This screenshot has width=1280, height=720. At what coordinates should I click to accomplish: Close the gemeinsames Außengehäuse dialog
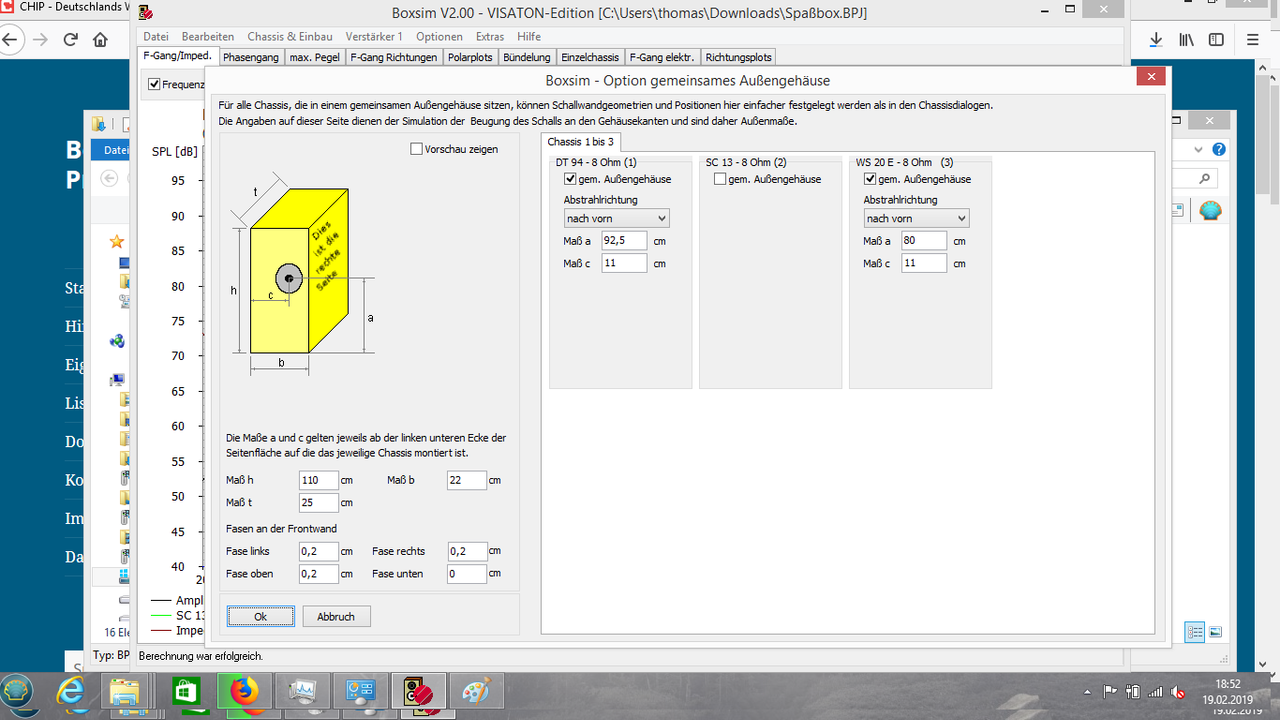[1151, 77]
